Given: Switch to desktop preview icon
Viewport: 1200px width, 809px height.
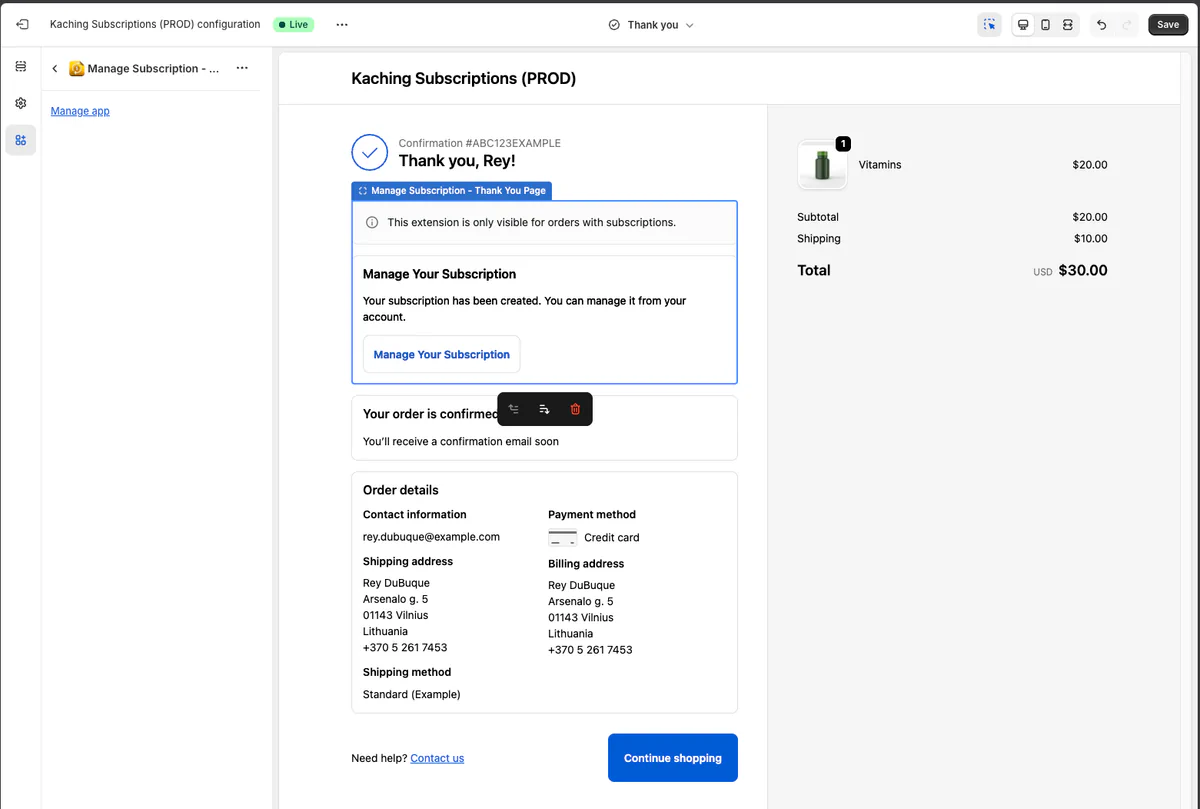Looking at the screenshot, I should [1023, 25].
